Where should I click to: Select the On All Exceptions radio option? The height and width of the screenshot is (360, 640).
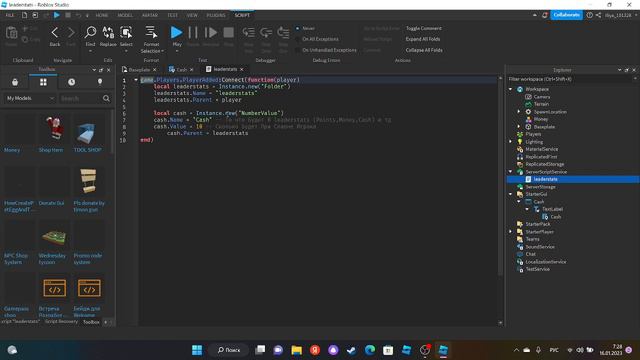click(298, 39)
